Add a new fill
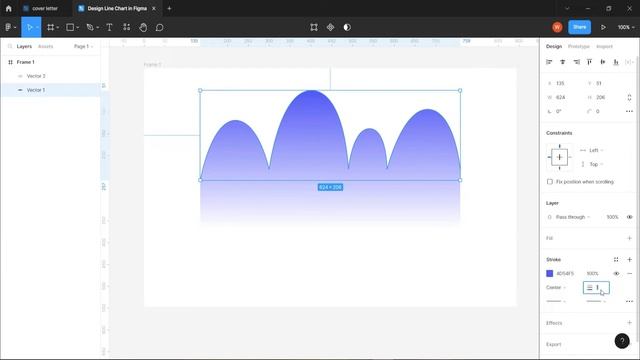The image size is (640, 360). (629, 238)
